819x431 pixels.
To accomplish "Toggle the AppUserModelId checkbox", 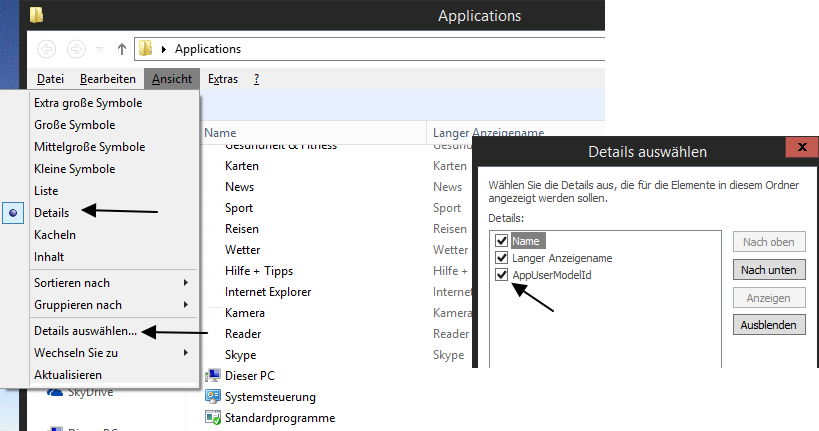I will tap(501, 274).
